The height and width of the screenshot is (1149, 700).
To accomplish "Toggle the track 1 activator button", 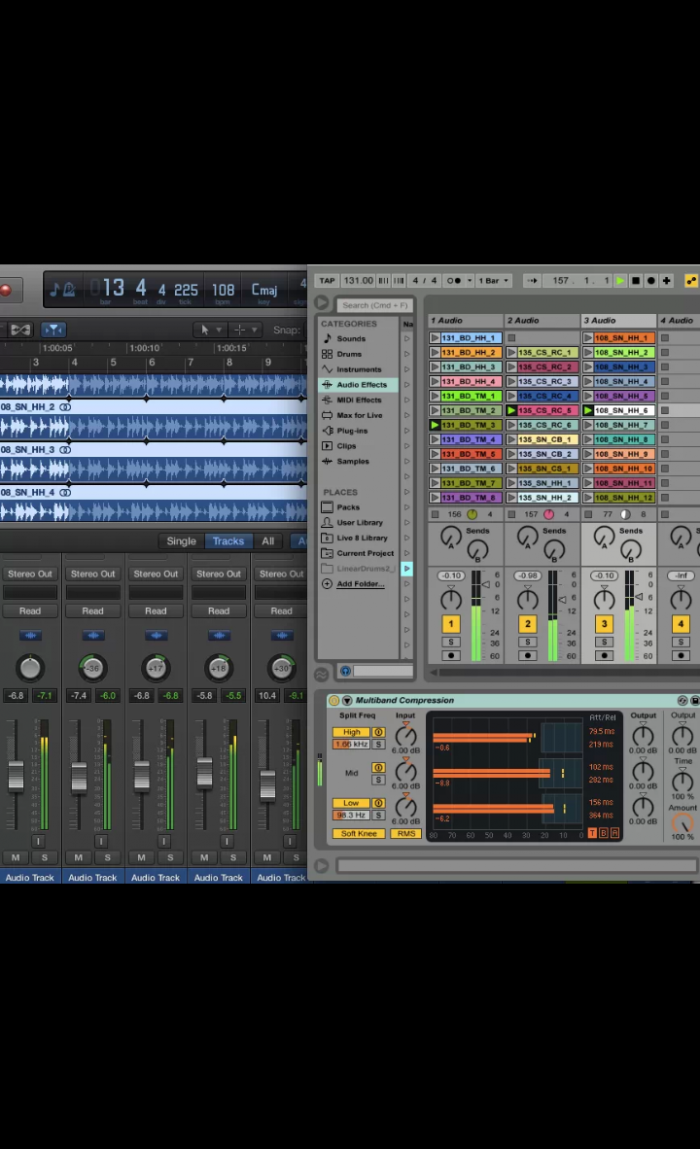I will 451,624.
